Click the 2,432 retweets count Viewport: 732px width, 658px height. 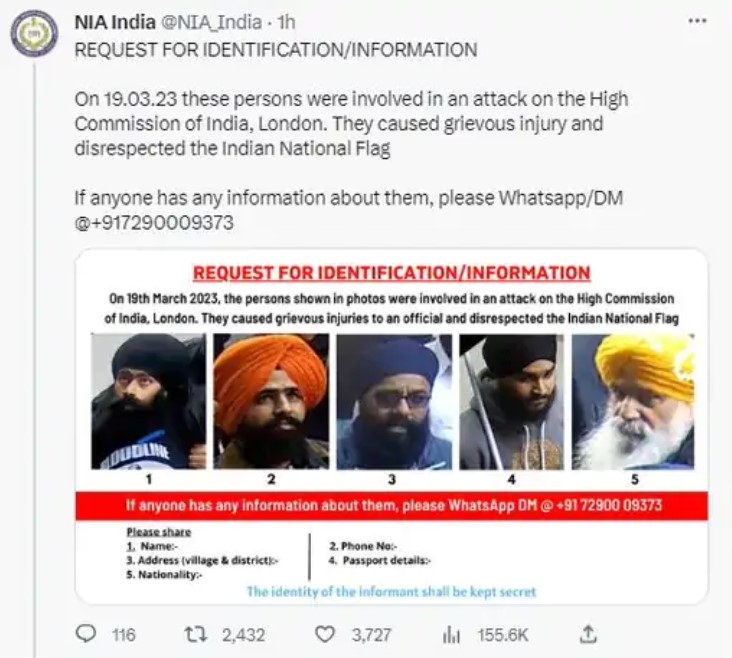243,635
